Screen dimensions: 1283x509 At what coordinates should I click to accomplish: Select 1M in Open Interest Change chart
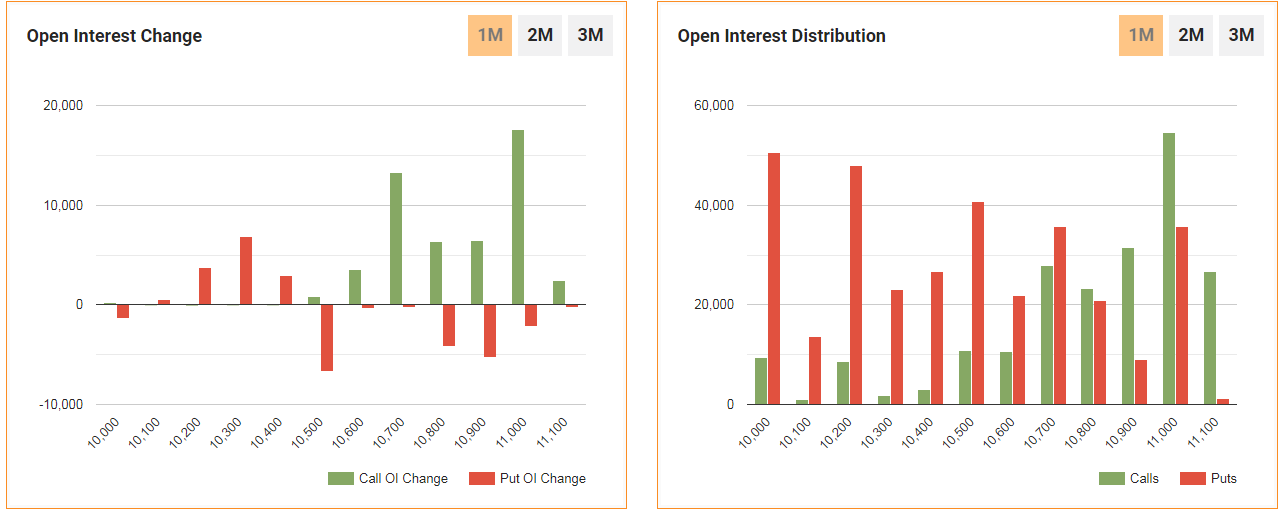click(x=489, y=35)
